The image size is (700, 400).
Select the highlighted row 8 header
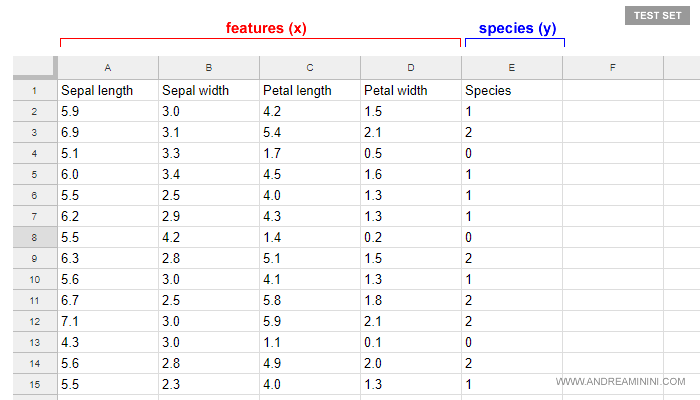tap(35, 238)
